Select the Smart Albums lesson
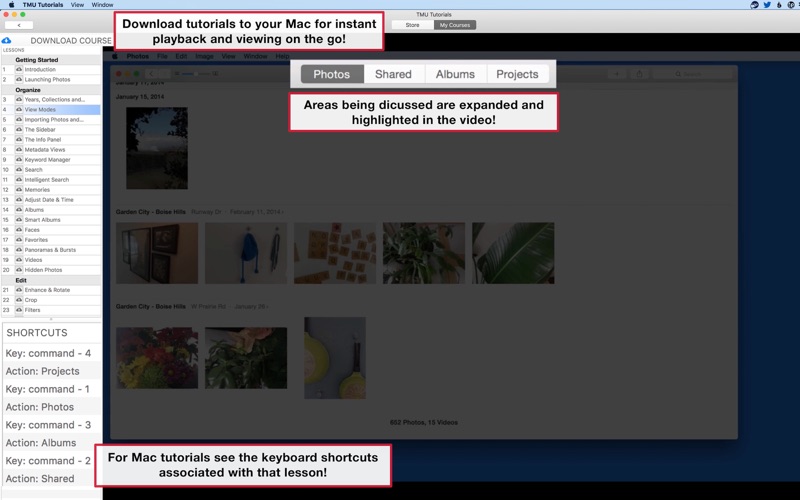 51,220
